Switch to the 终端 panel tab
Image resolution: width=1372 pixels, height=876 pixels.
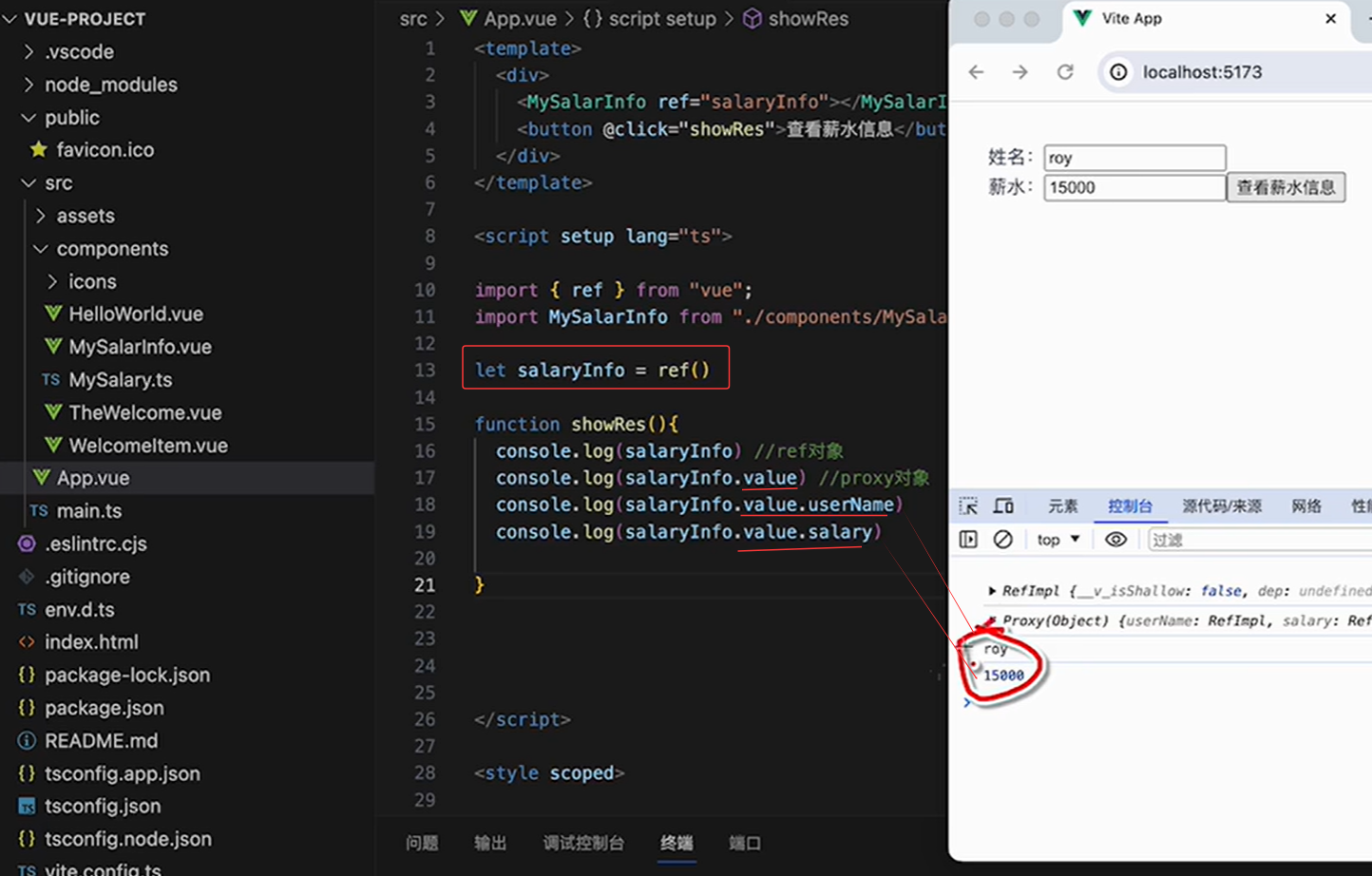point(676,843)
